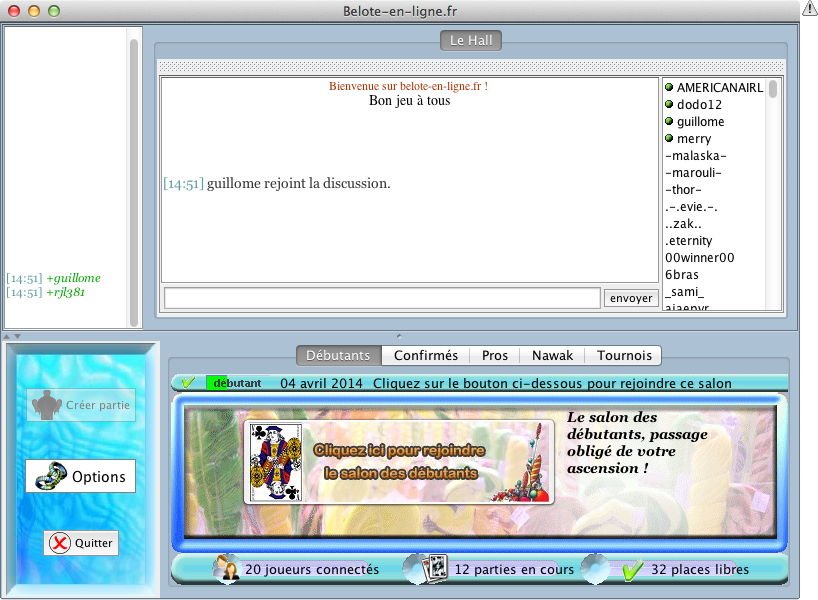Click the macOS yellow minimize button
The height and width of the screenshot is (600, 818).
(x=34, y=11)
